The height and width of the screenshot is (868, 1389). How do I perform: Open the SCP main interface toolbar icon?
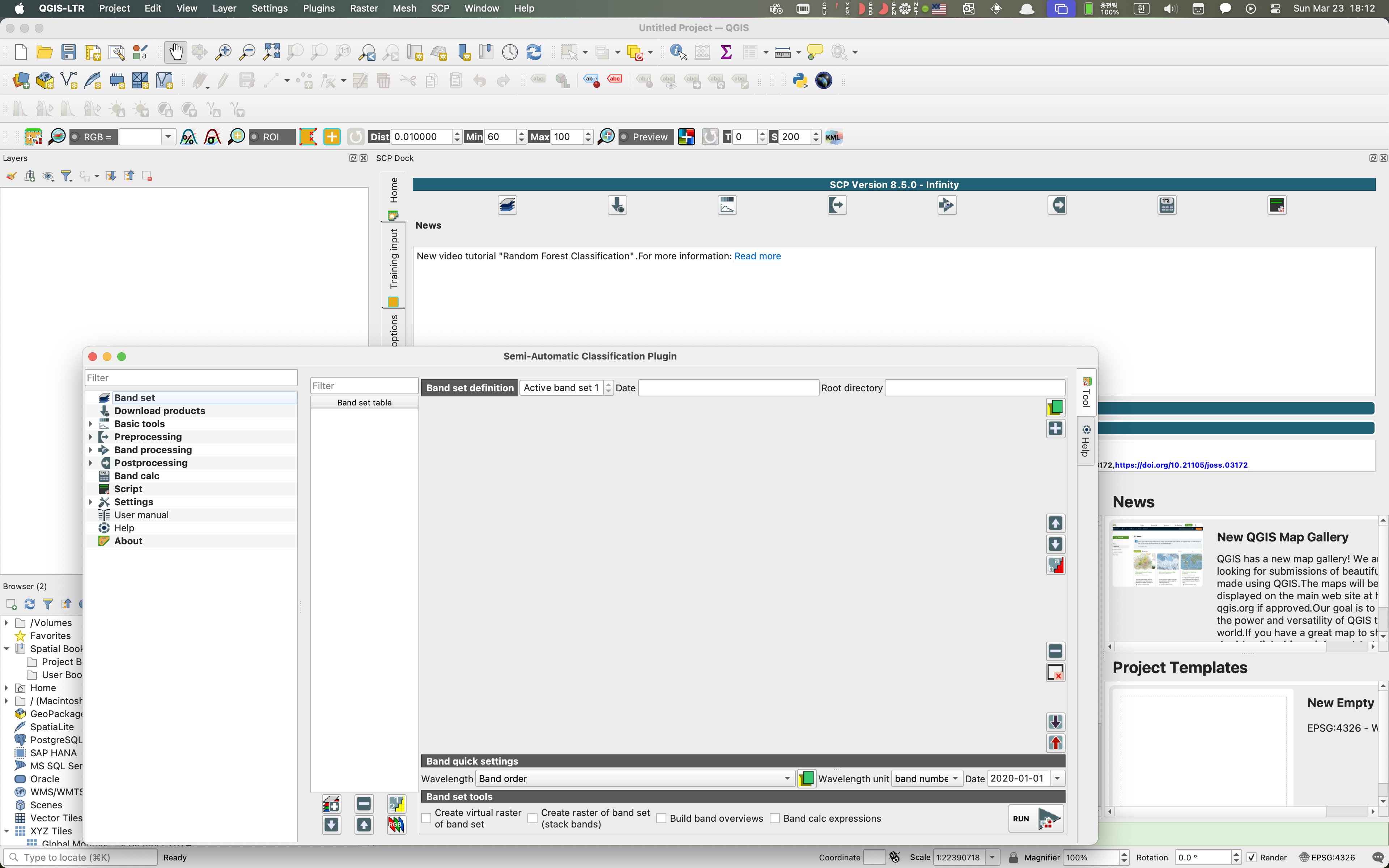point(33,137)
